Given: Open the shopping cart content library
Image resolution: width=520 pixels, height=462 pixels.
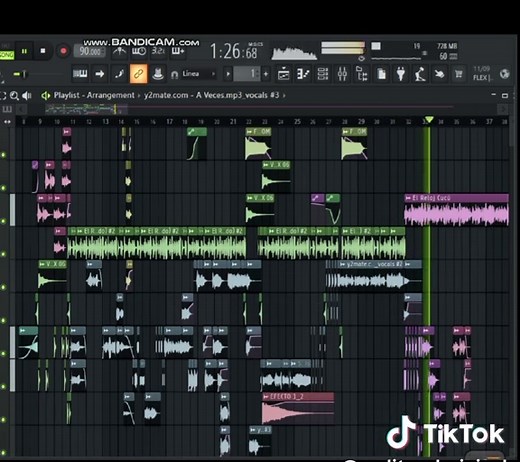Looking at the screenshot, I should pyautogui.click(x=459, y=74).
